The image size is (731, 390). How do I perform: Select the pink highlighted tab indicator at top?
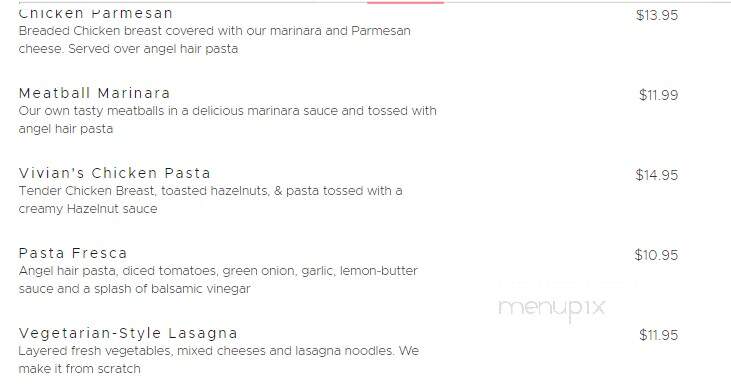pos(405,2)
